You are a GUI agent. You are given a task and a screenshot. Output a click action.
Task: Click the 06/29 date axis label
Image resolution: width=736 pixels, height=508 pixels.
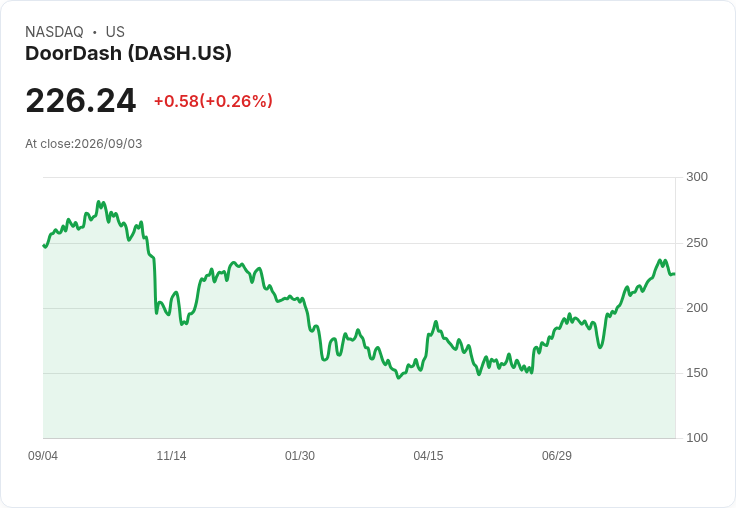pyautogui.click(x=557, y=455)
